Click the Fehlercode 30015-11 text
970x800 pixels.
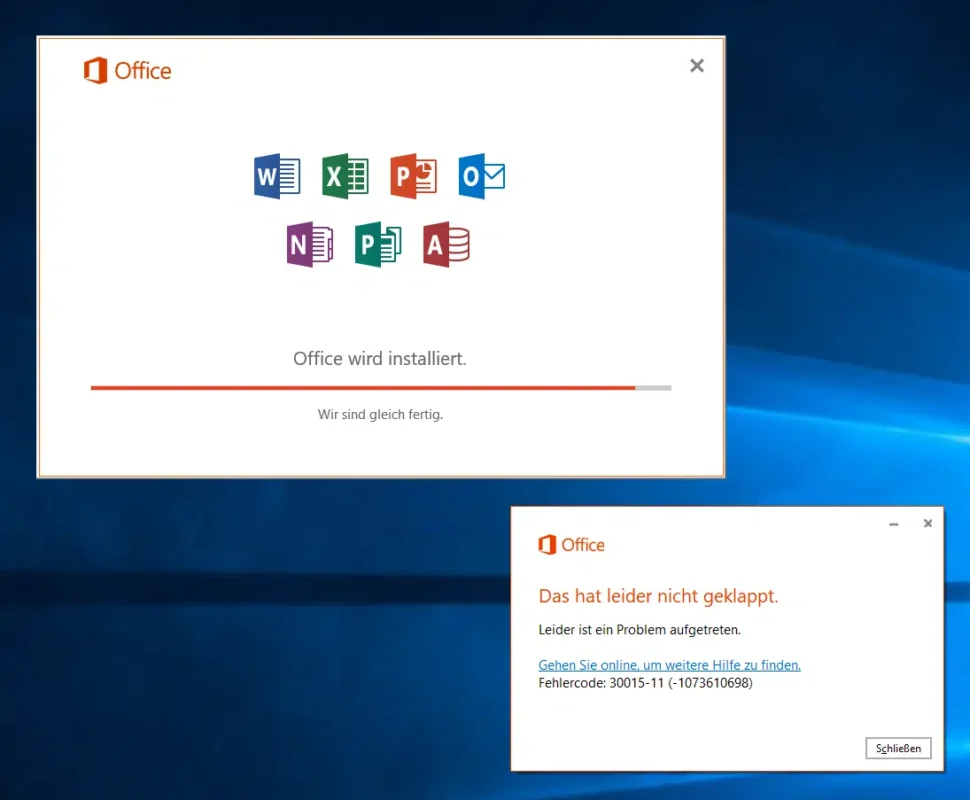click(645, 684)
